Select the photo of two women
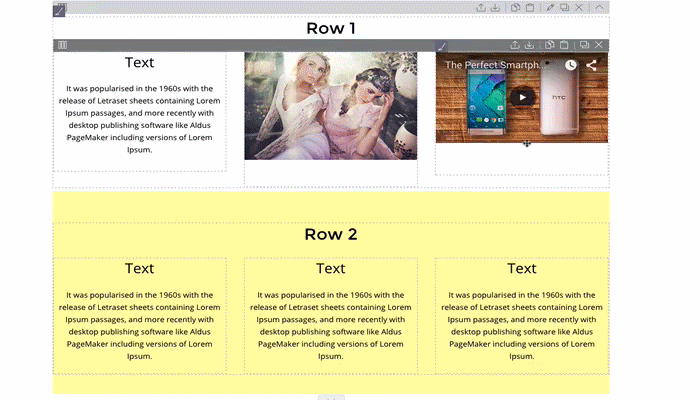Viewport: 700px width, 400px height. coord(331,106)
